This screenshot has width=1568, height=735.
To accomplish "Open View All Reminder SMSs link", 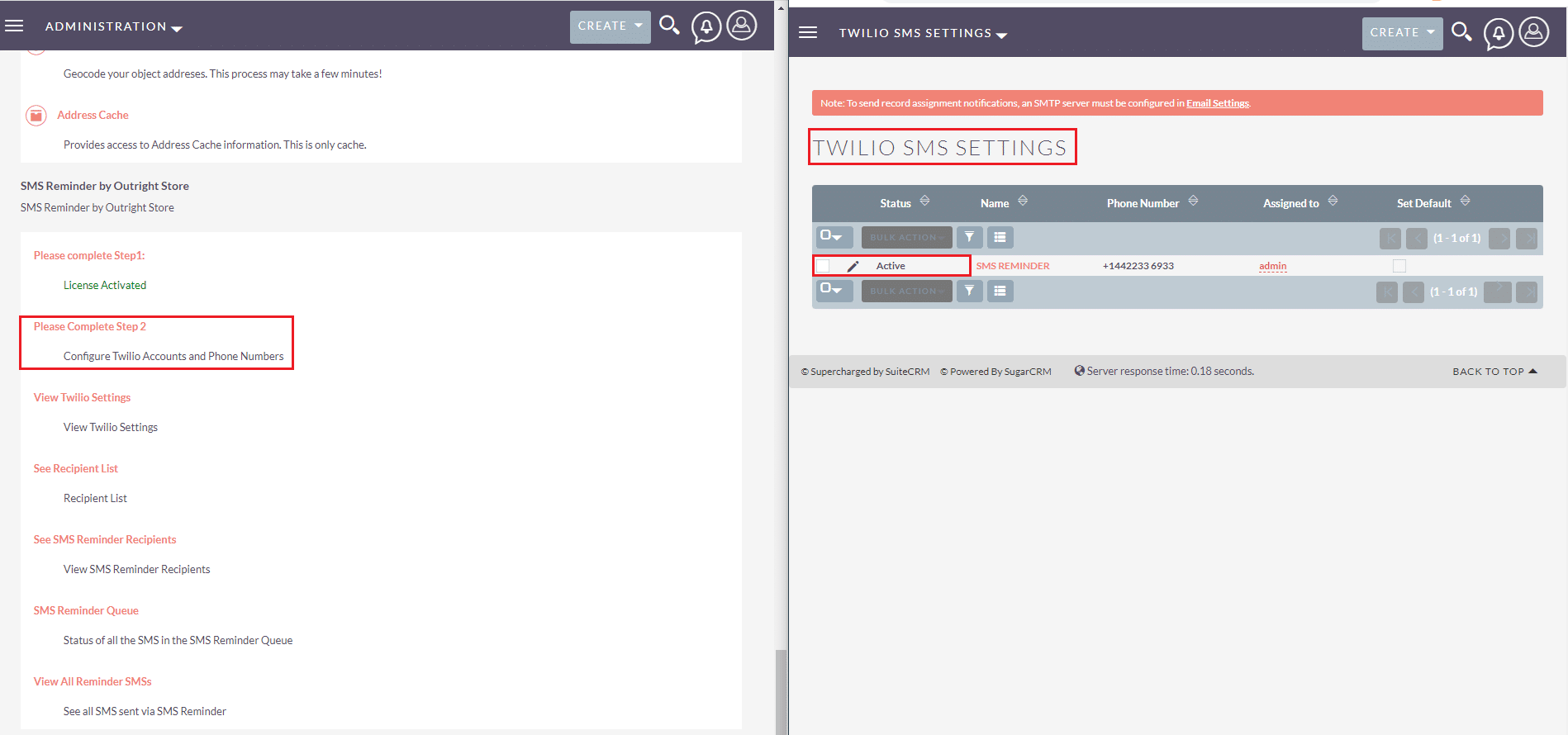I will pyautogui.click(x=93, y=682).
